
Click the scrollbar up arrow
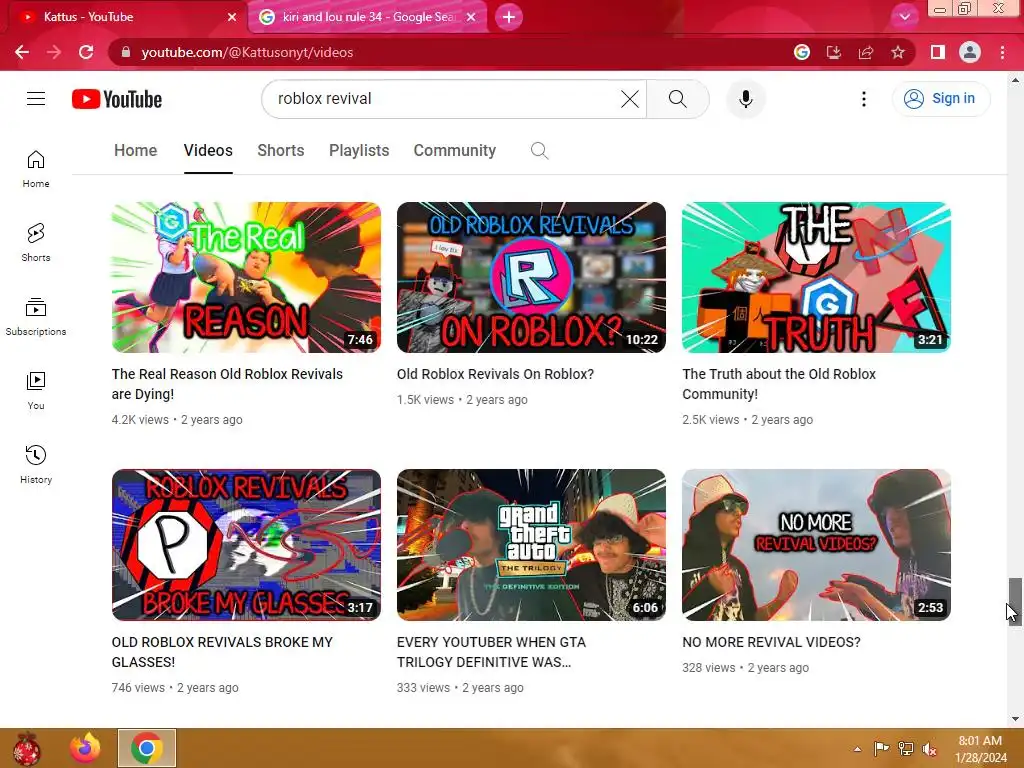[x=1015, y=80]
